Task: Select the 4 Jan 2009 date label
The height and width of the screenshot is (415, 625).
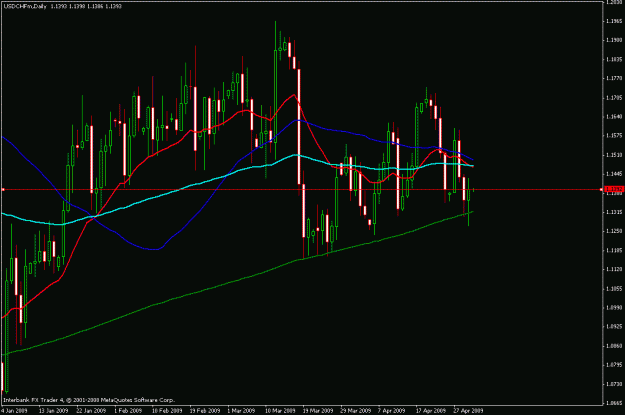Action: pyautogui.click(x=14, y=410)
